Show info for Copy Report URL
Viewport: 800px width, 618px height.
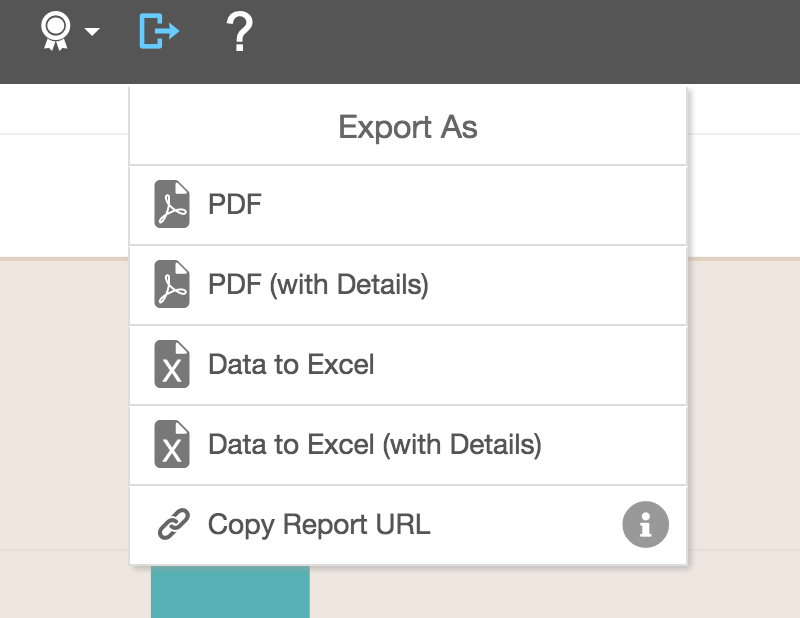click(645, 524)
